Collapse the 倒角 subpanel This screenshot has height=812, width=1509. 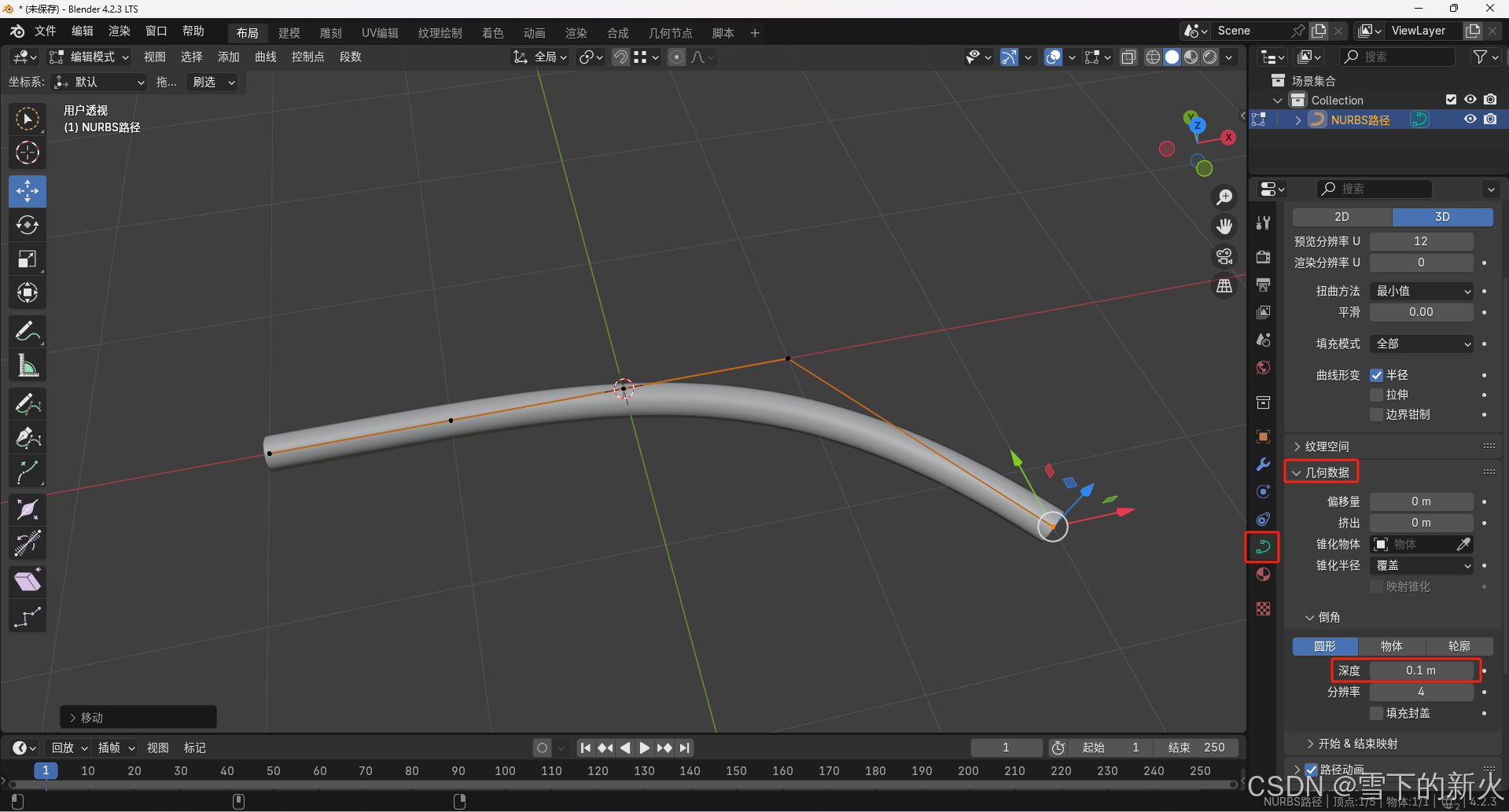[1322, 617]
